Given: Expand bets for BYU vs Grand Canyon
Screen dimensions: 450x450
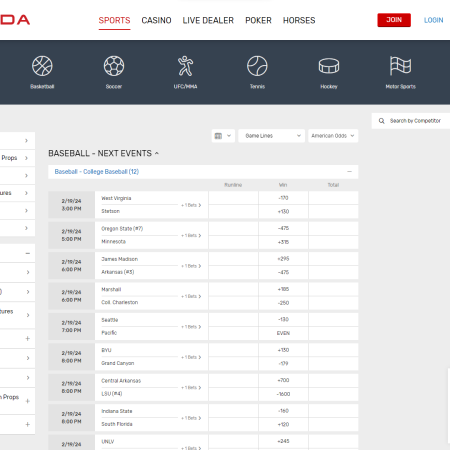Looking at the screenshot, I should coord(191,357).
